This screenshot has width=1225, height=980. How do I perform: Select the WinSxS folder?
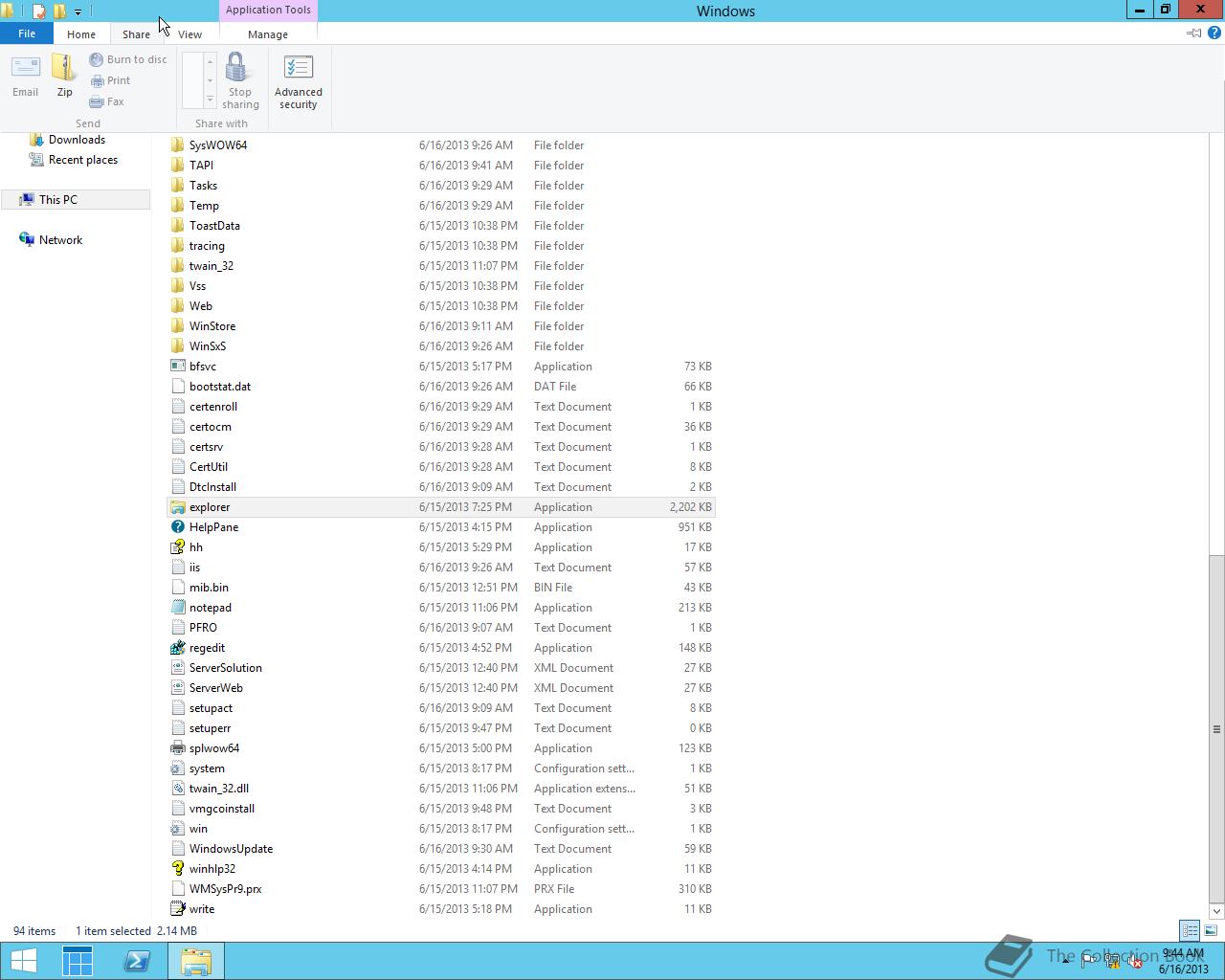click(441, 346)
